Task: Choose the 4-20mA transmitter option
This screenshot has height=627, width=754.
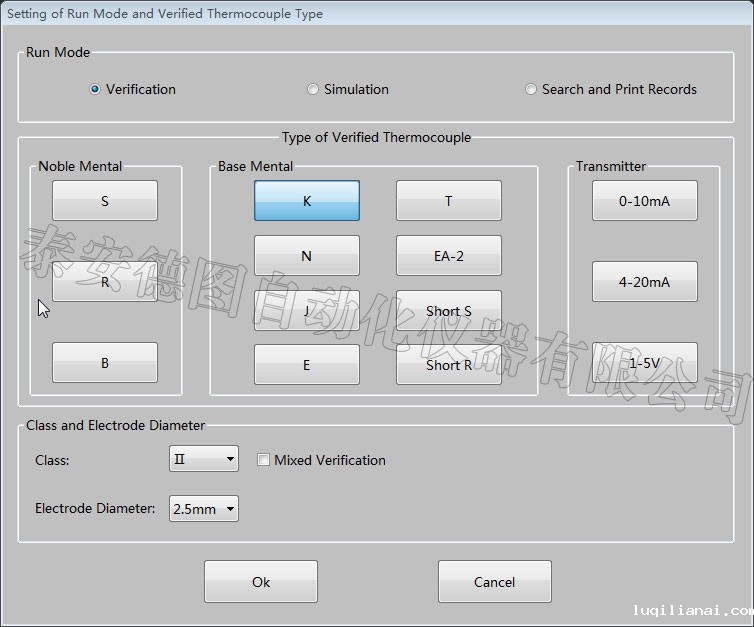Action: [644, 282]
